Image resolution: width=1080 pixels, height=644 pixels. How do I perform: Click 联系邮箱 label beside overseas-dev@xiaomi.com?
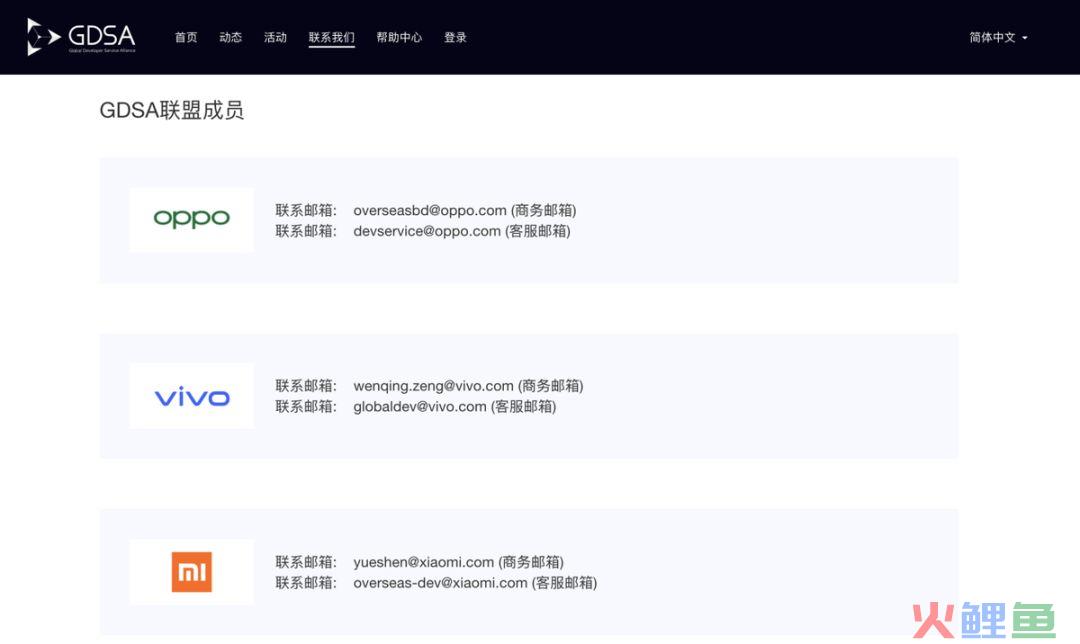[x=306, y=583]
